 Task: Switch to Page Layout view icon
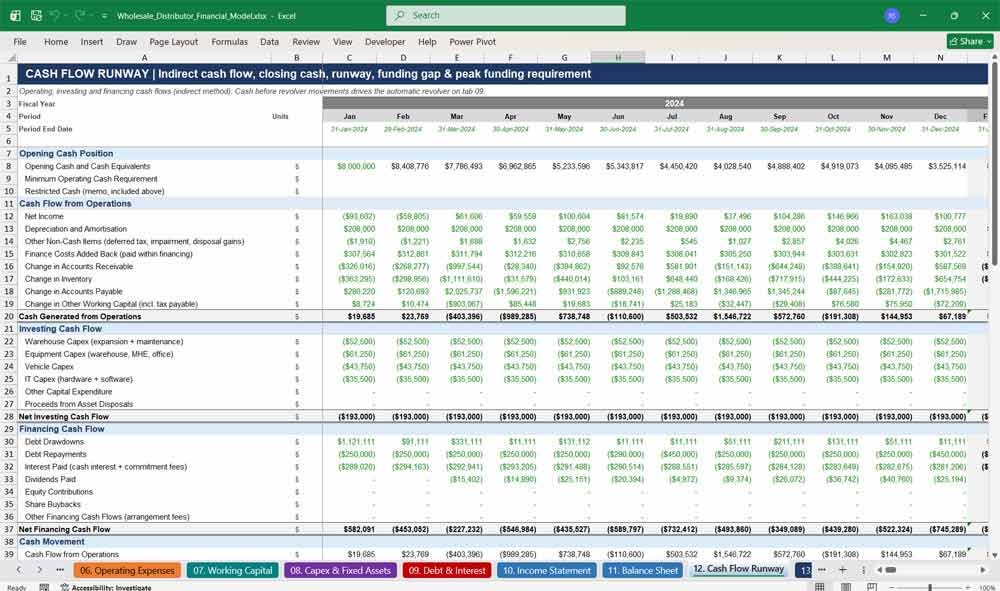tap(846, 587)
